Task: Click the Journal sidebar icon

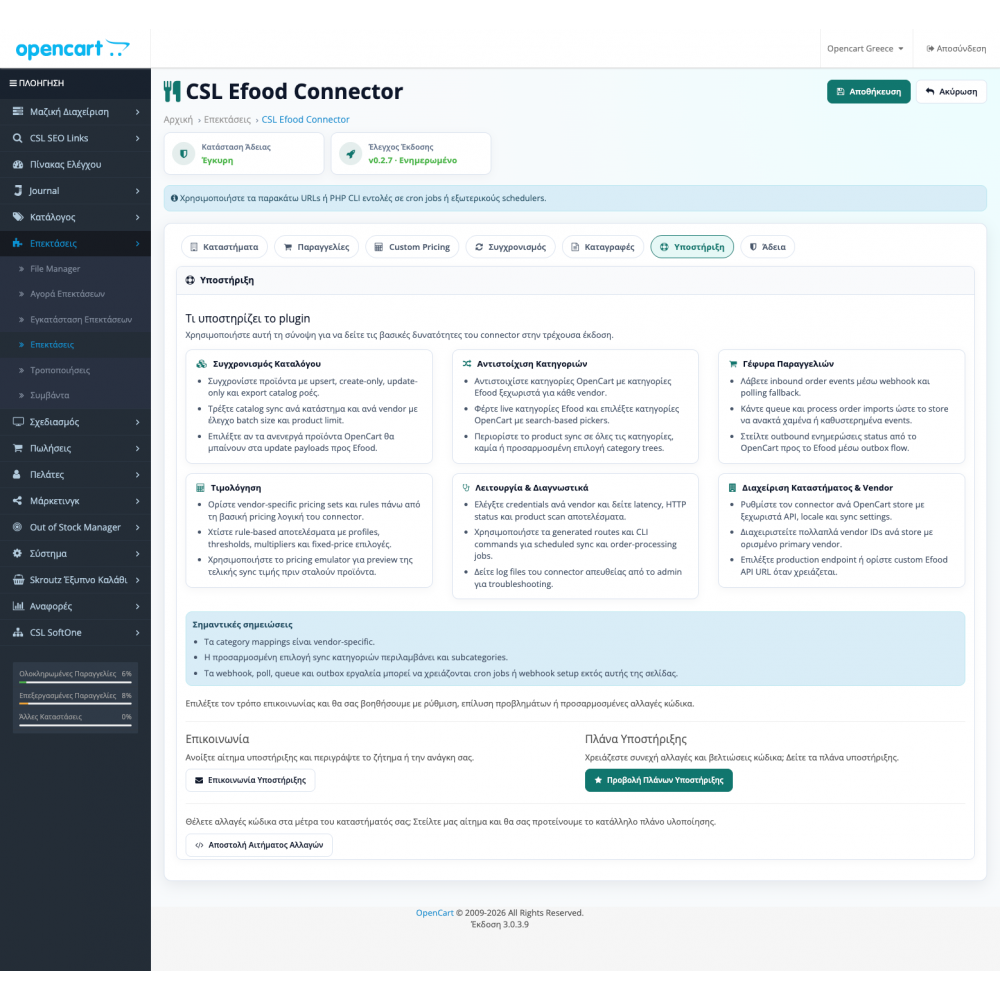Action: coord(18,191)
